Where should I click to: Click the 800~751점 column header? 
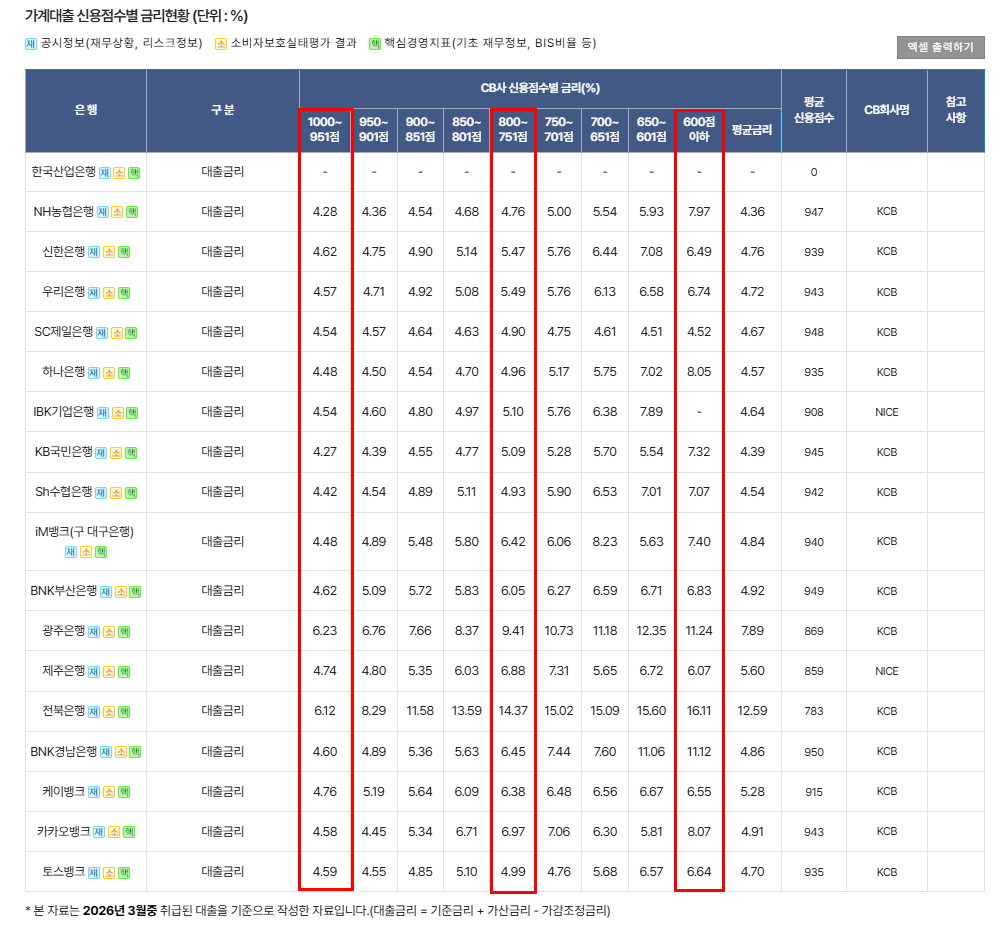tap(513, 129)
